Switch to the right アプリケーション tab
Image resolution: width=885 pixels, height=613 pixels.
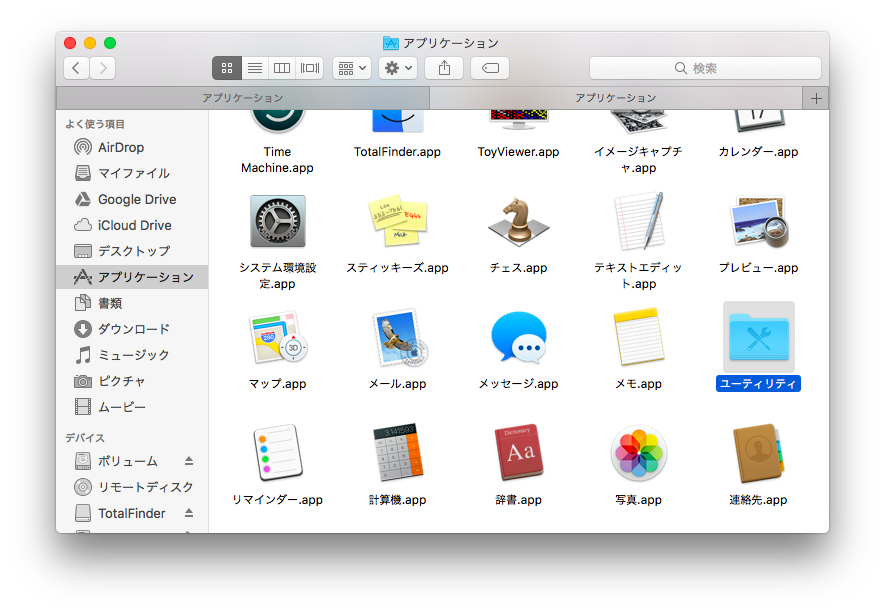coord(616,98)
